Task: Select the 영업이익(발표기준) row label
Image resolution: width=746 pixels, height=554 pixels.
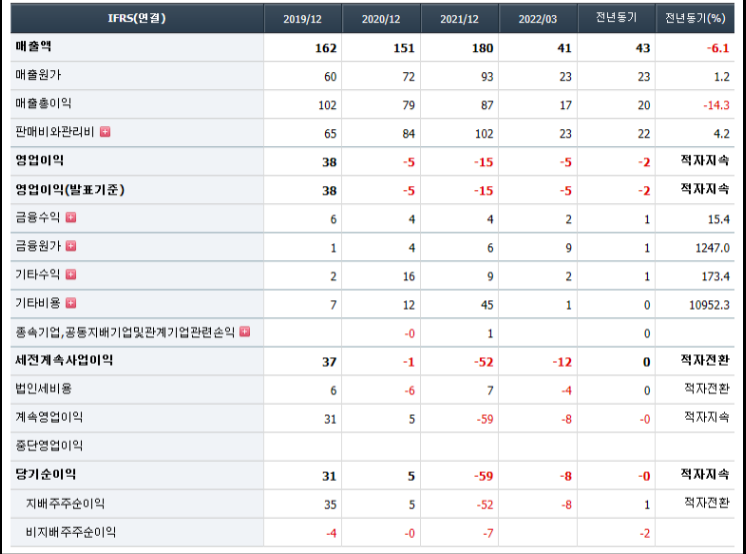Action: point(70,189)
